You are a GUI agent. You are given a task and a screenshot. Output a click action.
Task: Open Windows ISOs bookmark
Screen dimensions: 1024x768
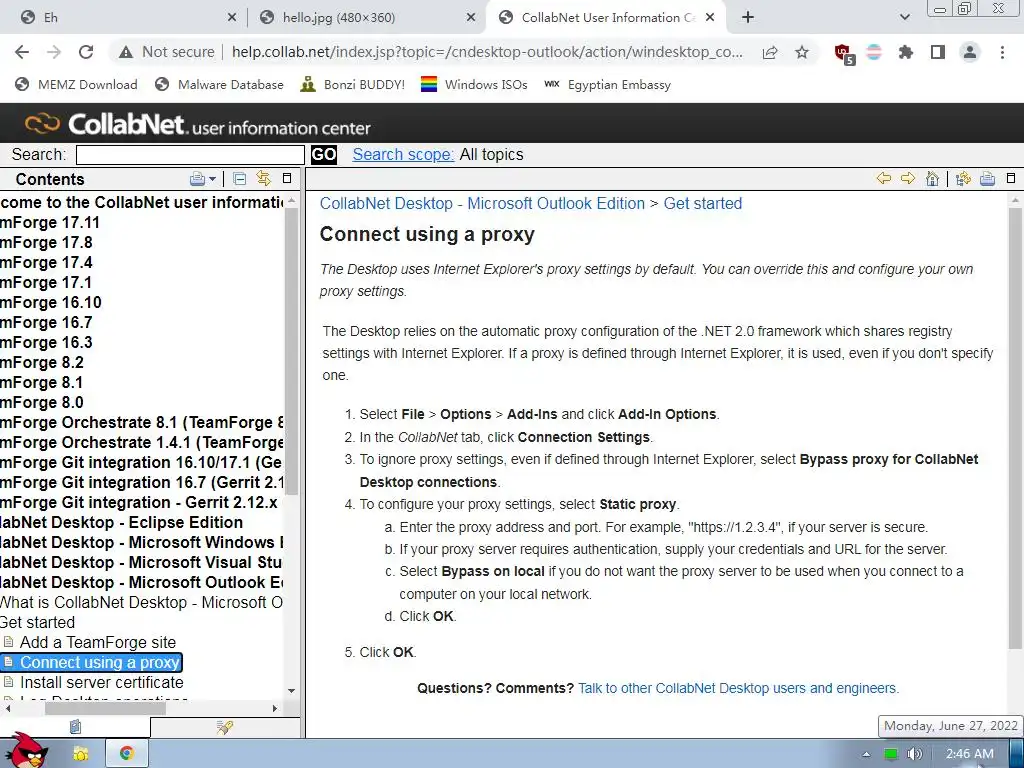(474, 85)
